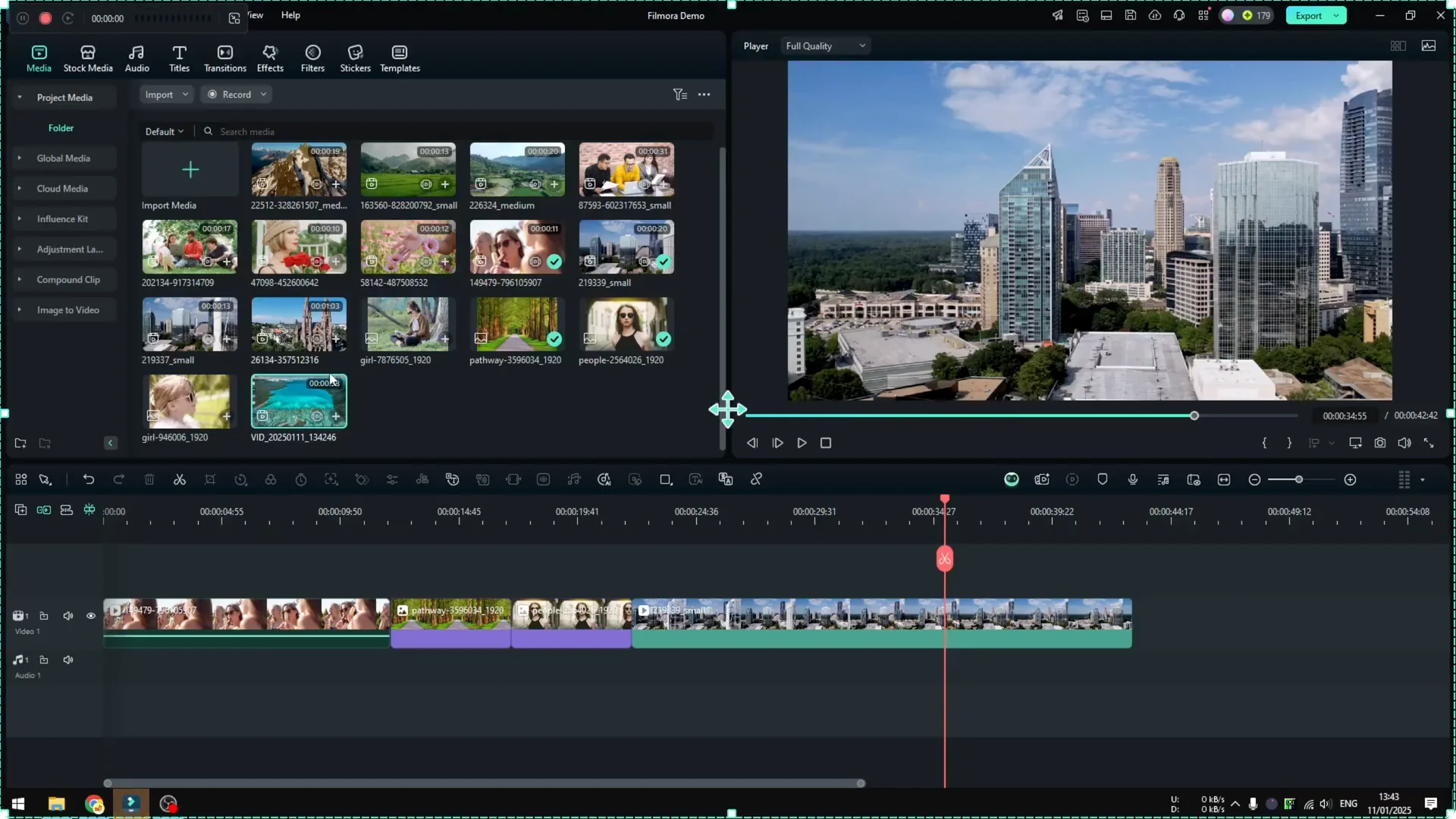Open File Explorer in taskbar

pos(56,804)
